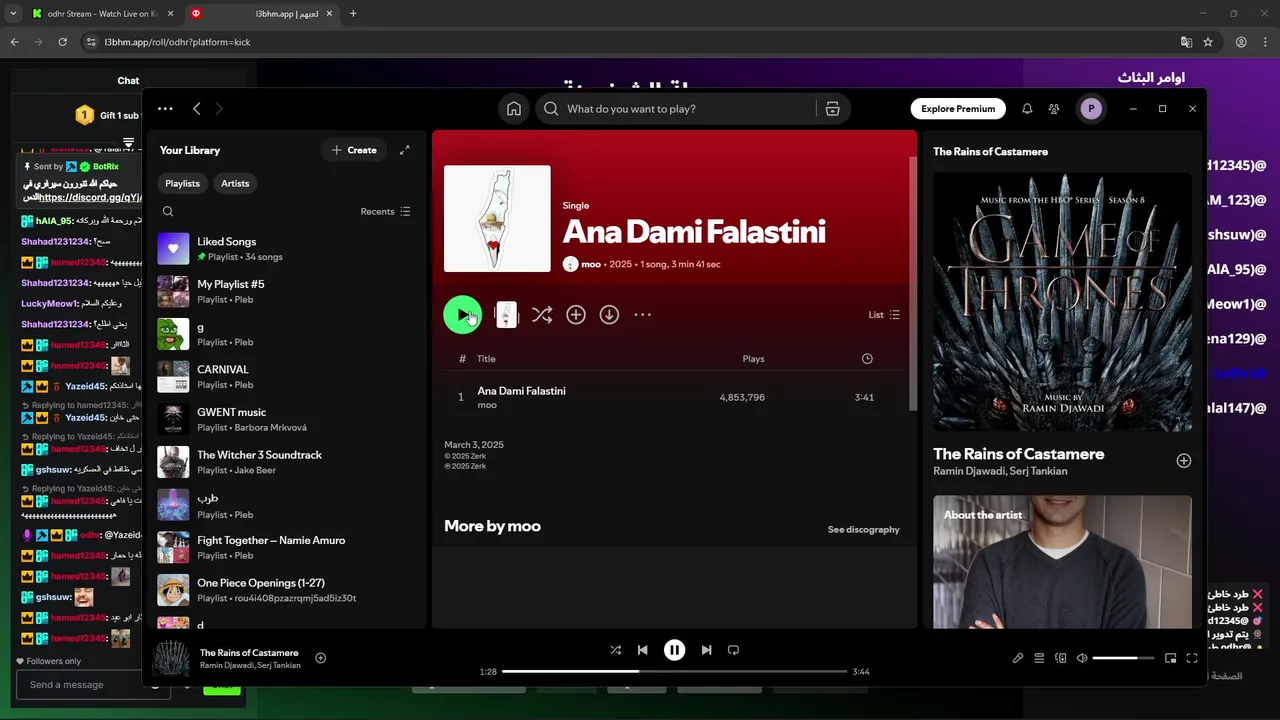Screen dimensions: 1280x720
Task: Sort tracks by duration clock icon
Action: pos(867,359)
